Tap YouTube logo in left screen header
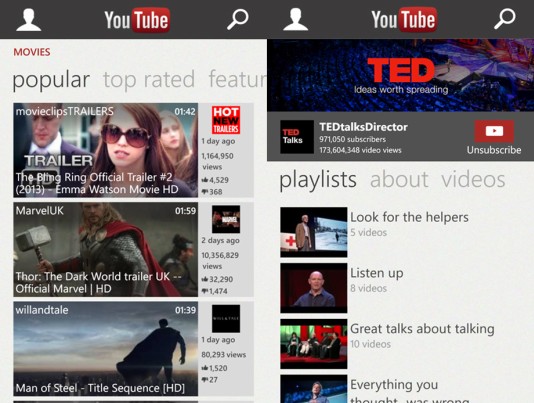 click(x=137, y=20)
